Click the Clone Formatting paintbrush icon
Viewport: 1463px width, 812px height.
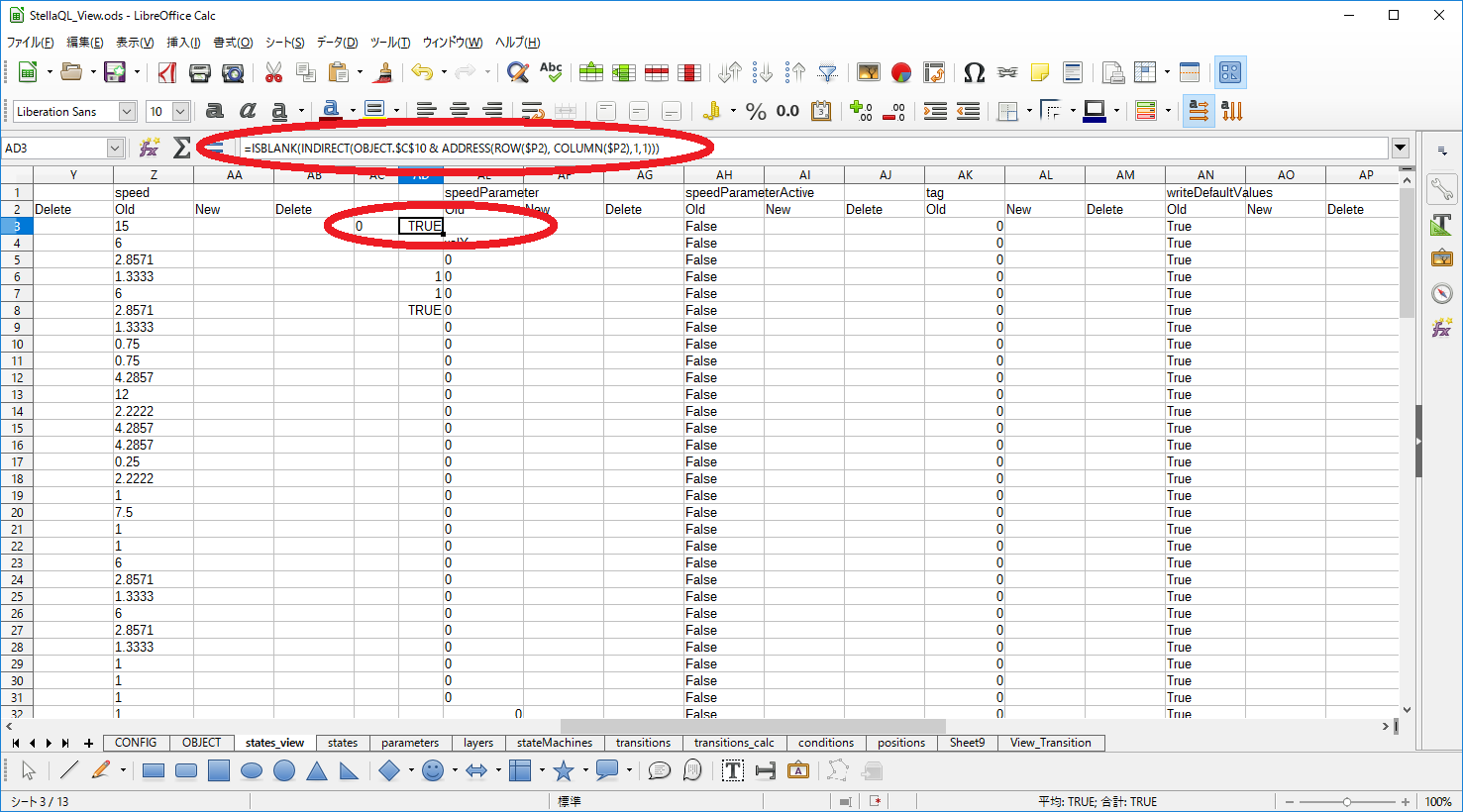(x=384, y=72)
